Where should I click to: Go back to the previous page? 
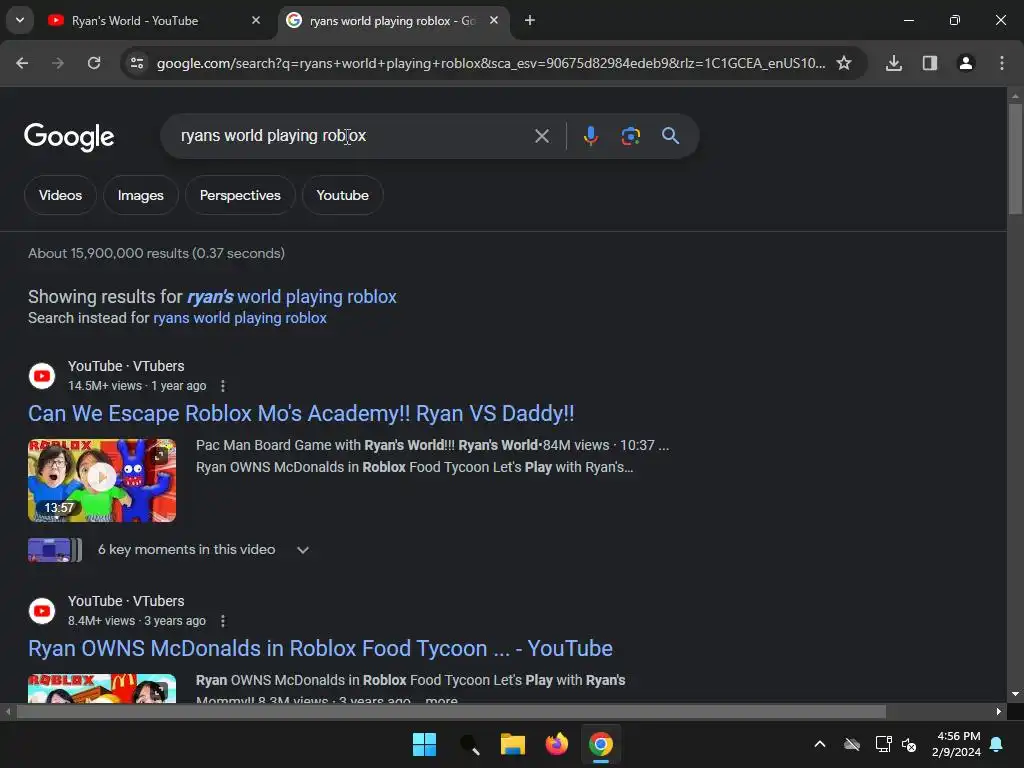[x=22, y=63]
